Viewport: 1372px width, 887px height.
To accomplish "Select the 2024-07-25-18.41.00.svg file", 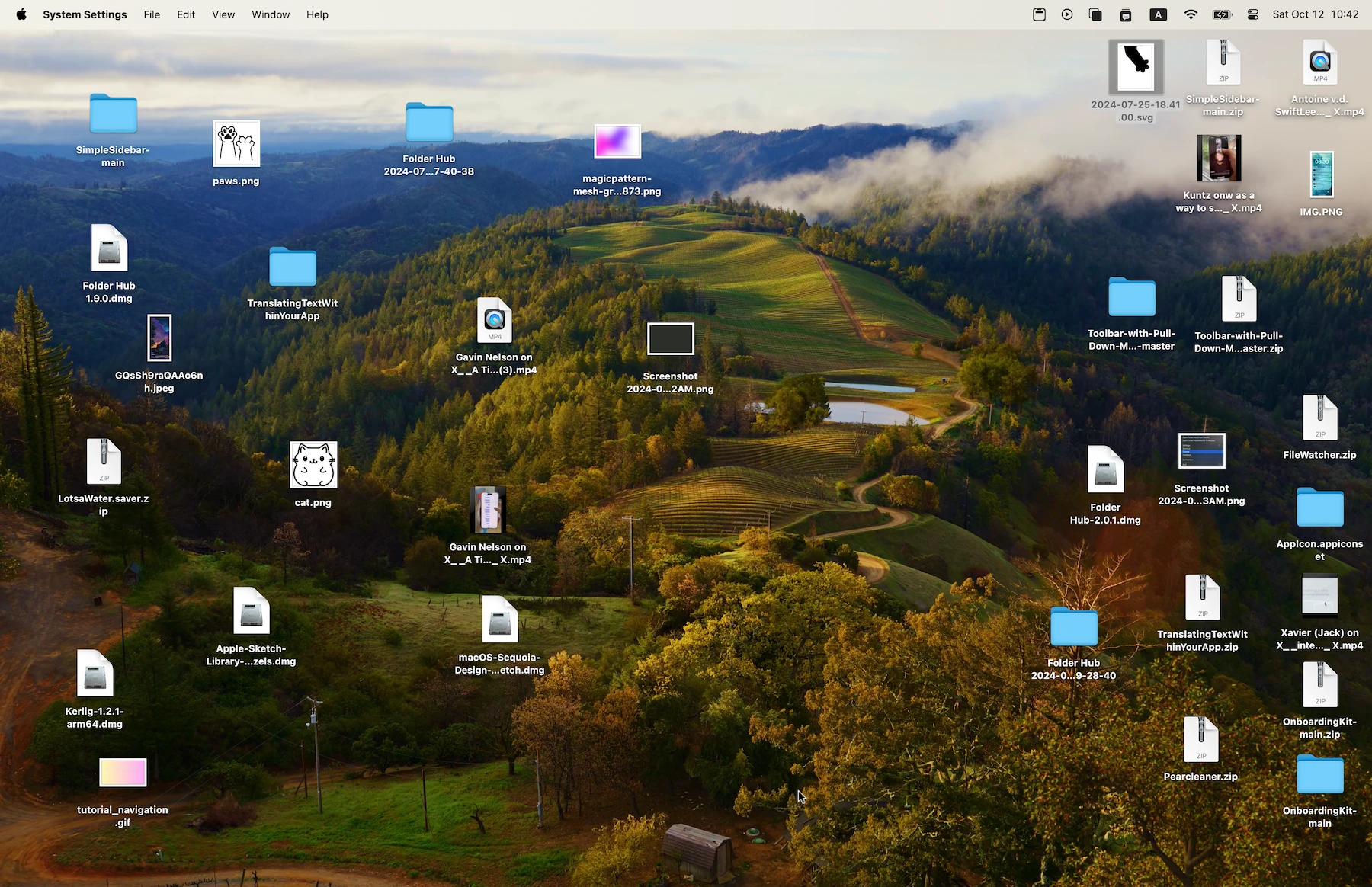I will 1136,67.
